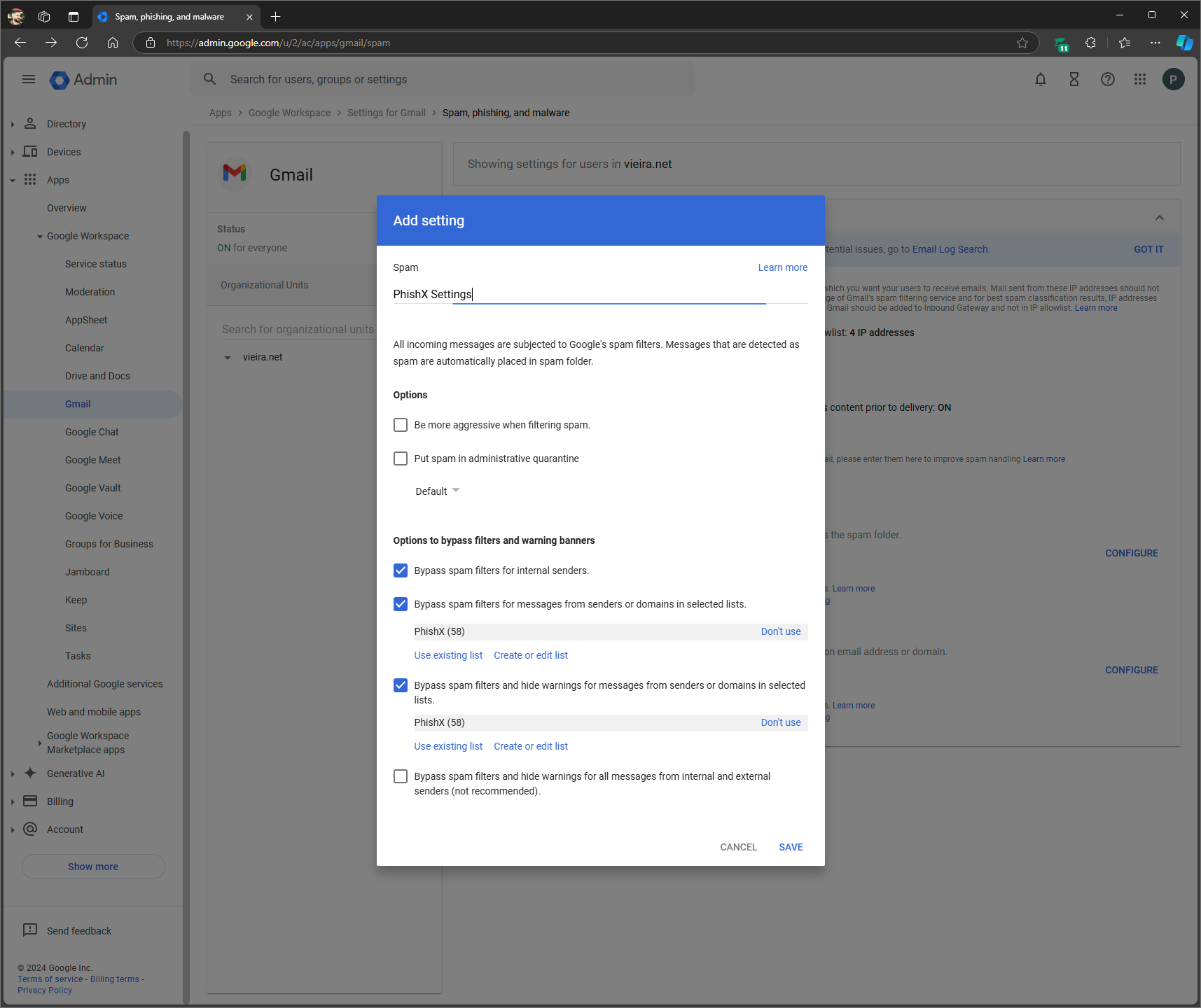1201x1008 pixels.
Task: Open the tasks hourglass icon
Action: click(1074, 79)
